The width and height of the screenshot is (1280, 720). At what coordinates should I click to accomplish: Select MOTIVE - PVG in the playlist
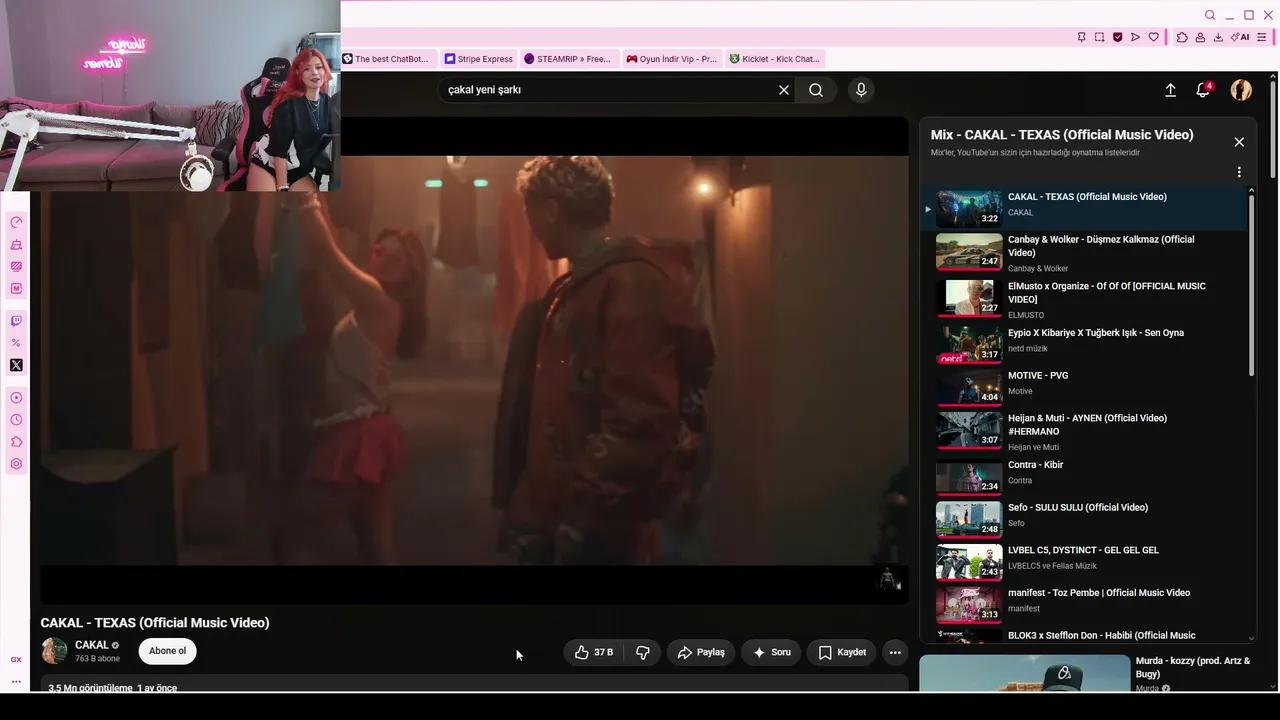coord(1085,386)
